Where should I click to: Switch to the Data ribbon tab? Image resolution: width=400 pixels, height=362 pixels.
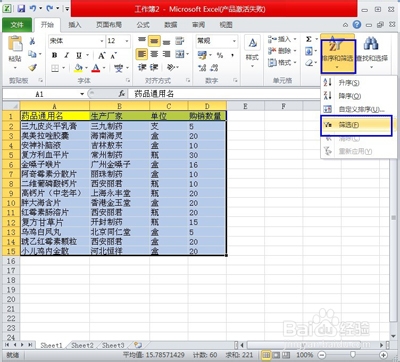click(171, 25)
